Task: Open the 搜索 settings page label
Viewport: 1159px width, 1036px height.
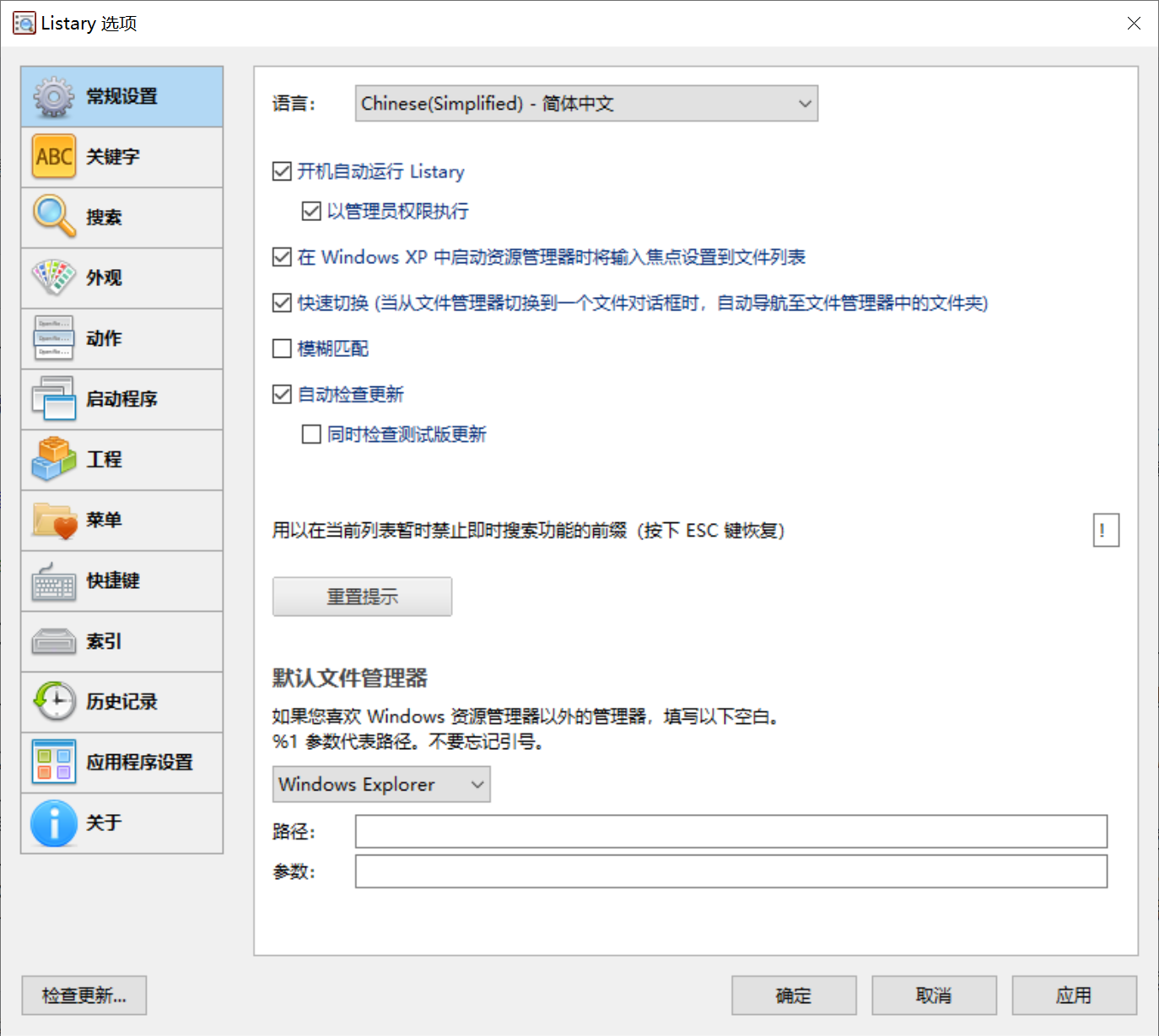Action: [104, 218]
